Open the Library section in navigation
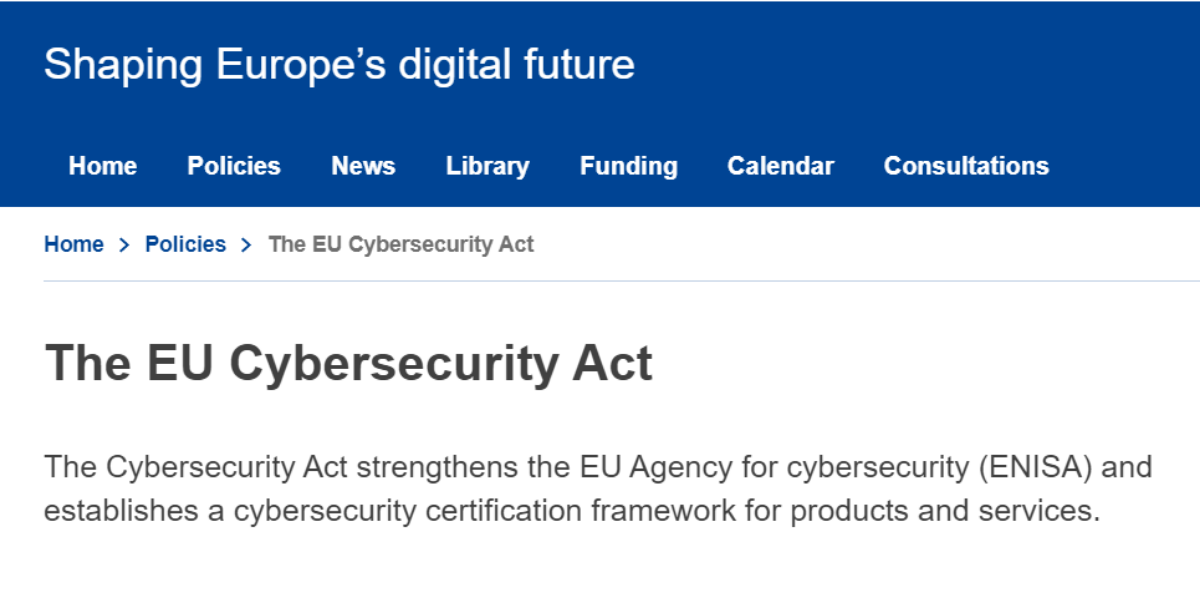The image size is (1200, 600). coord(488,166)
